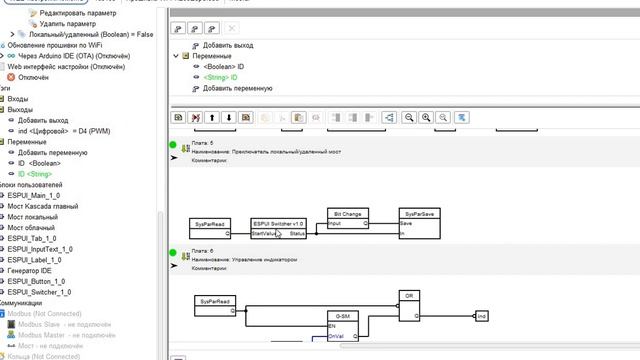
Task: Select user block Мост облачный
Action: point(31,228)
